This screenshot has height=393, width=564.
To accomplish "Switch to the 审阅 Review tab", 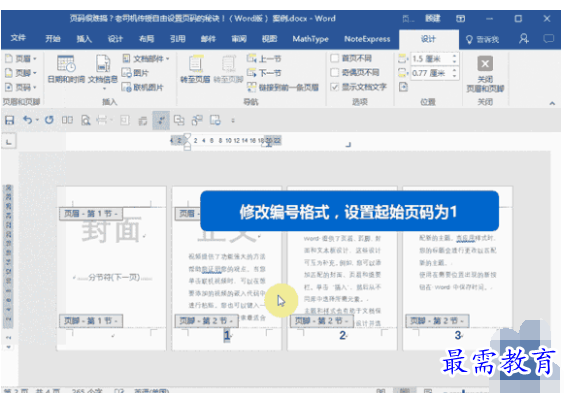I will [239, 39].
